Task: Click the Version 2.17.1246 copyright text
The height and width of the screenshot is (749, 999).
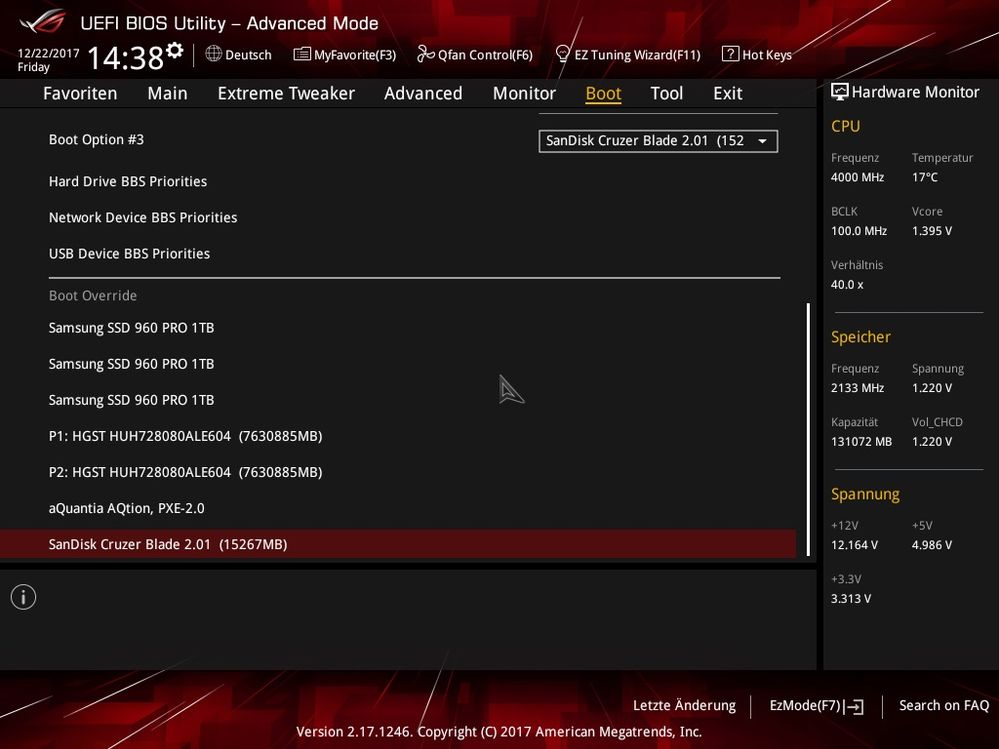Action: [x=499, y=732]
